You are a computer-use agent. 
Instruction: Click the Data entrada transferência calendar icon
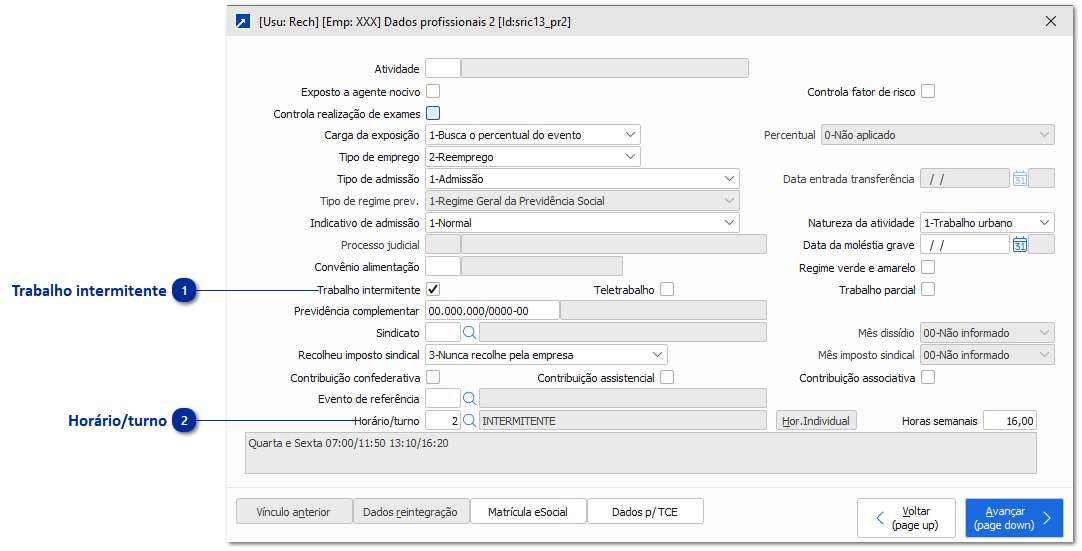[1020, 179]
